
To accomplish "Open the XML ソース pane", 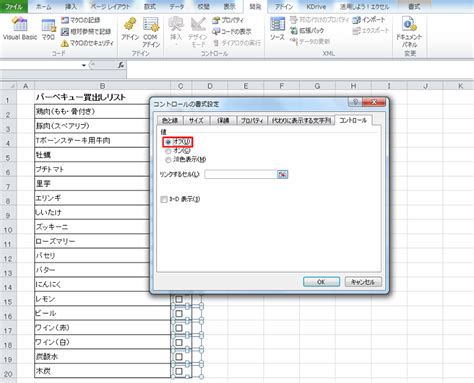I will (x=277, y=29).
